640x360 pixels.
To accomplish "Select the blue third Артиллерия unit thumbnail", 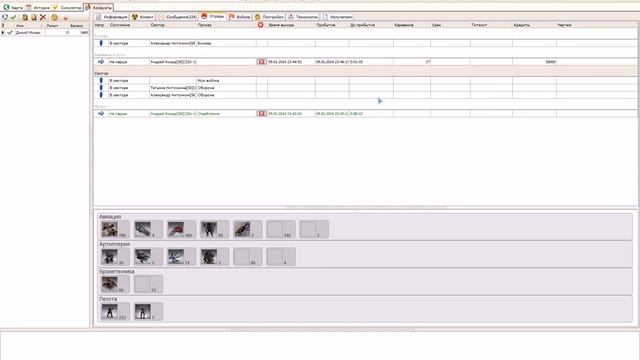I will click(x=176, y=257).
